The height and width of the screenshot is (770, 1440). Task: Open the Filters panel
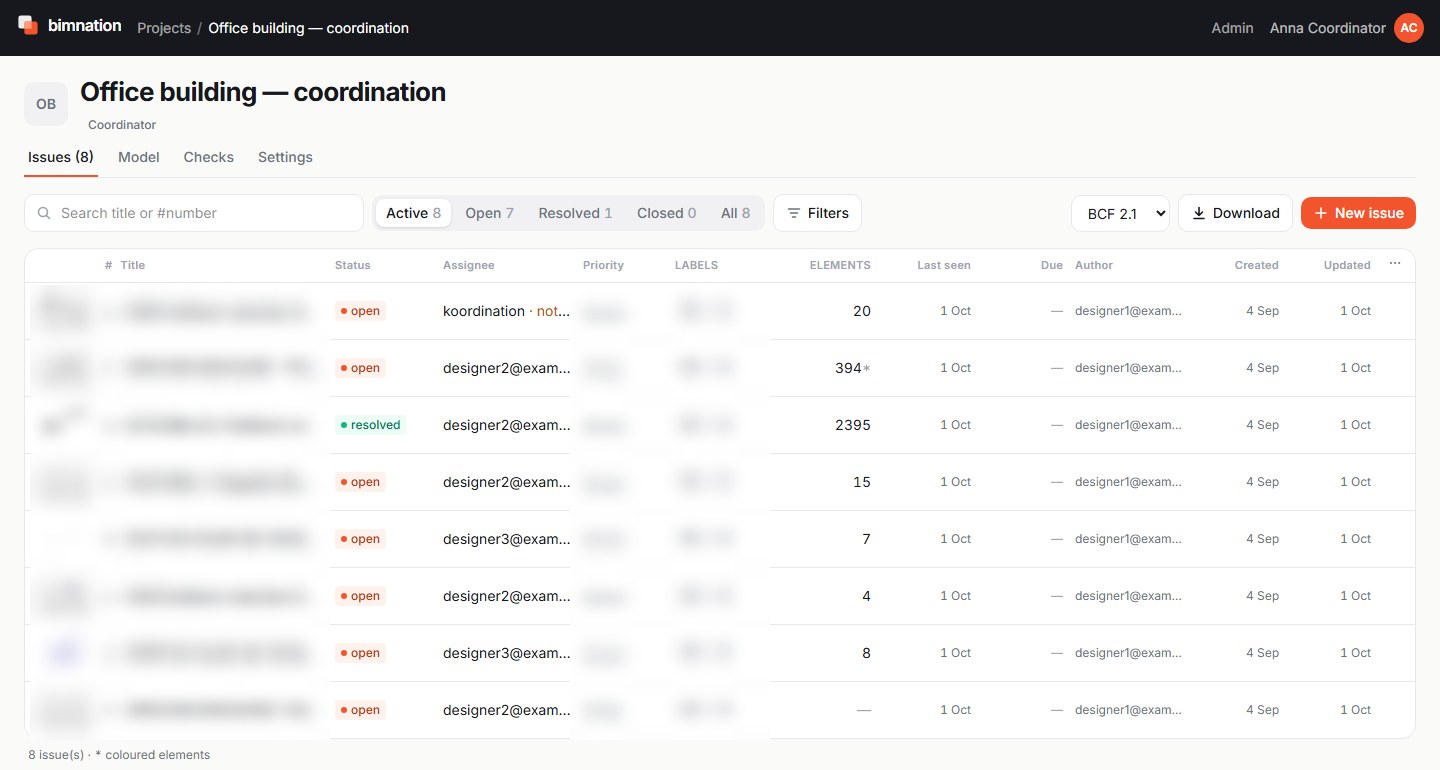click(817, 213)
